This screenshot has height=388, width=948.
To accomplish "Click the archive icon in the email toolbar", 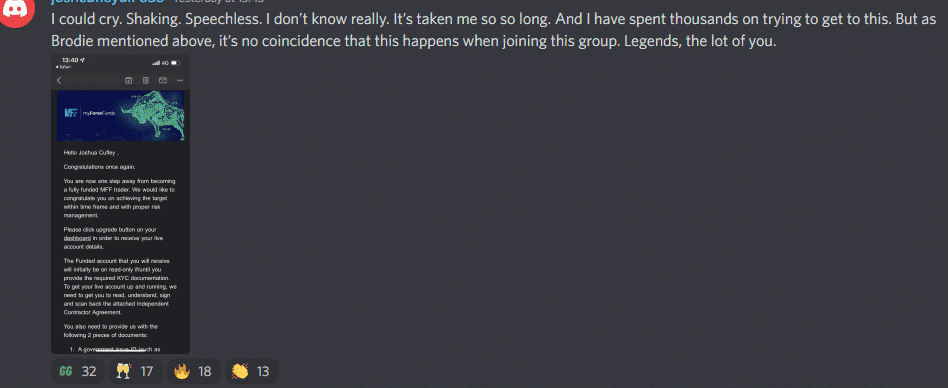I will pos(128,80).
